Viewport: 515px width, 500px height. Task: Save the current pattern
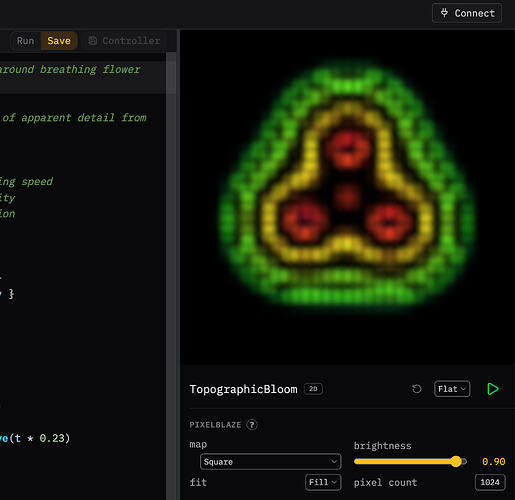pyautogui.click(x=59, y=41)
